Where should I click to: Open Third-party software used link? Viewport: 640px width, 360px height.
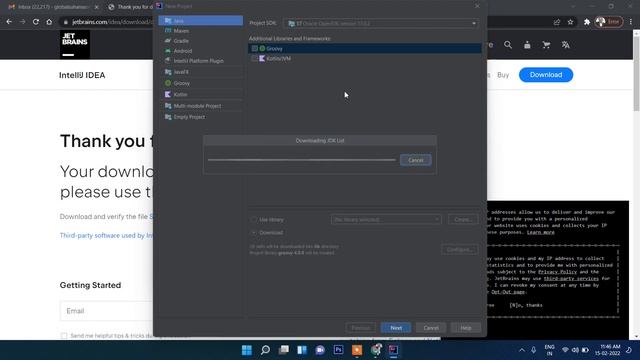106,236
